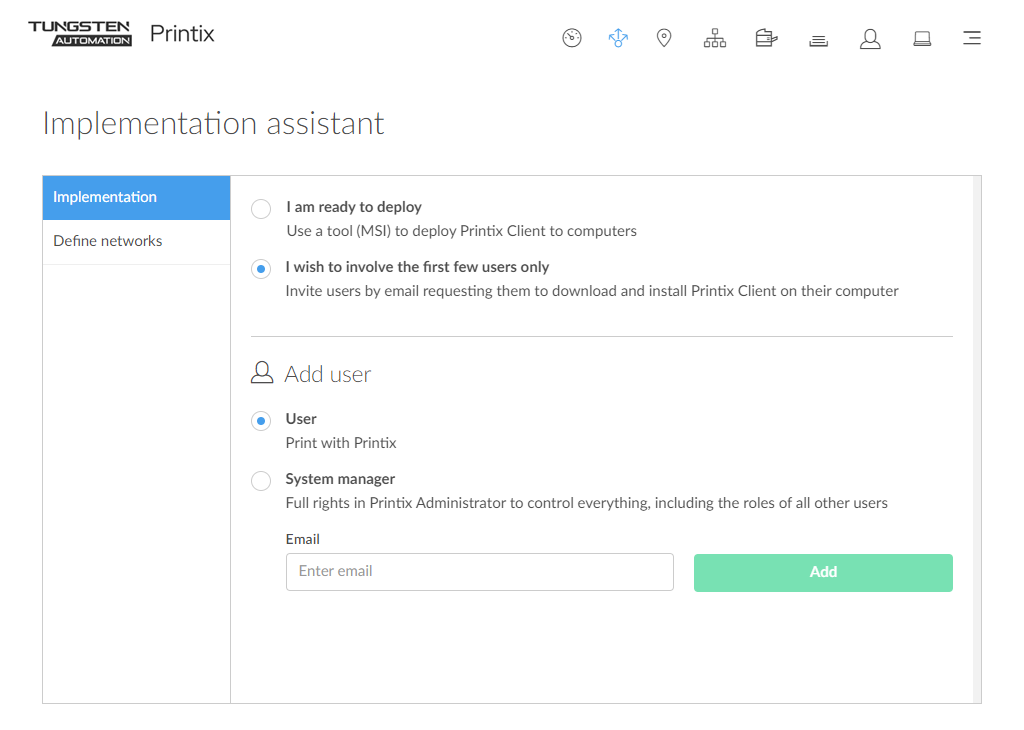The image size is (1024, 730).
Task: Open the Dashboard gauge icon
Action: point(572,39)
